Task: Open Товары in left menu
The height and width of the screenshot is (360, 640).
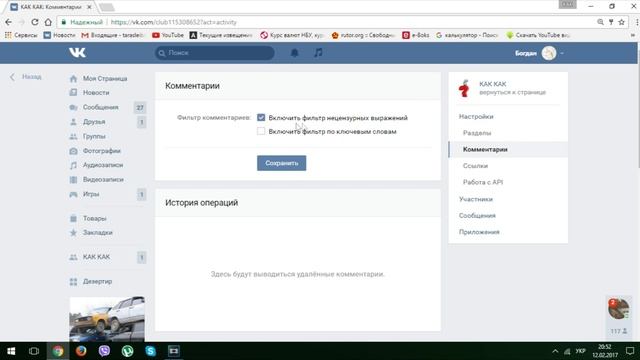Action: (x=95, y=218)
